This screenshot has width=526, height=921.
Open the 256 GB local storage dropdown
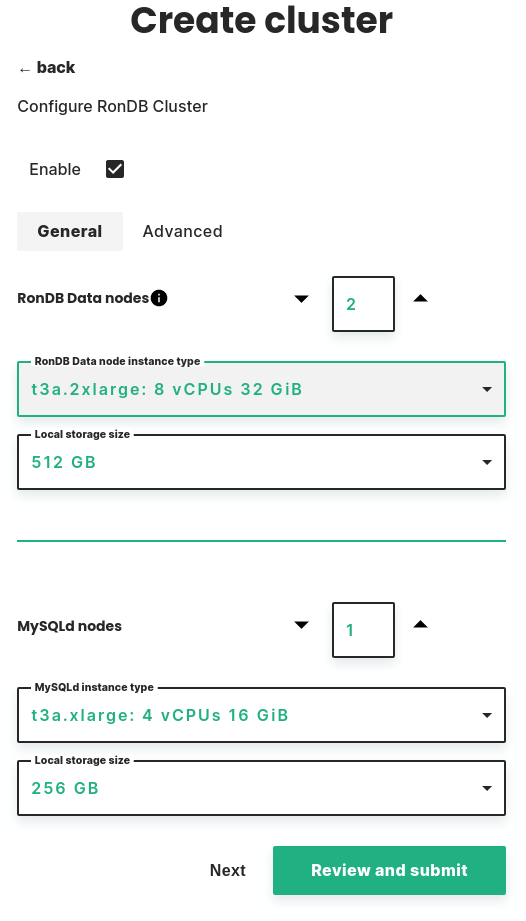[x=261, y=788]
